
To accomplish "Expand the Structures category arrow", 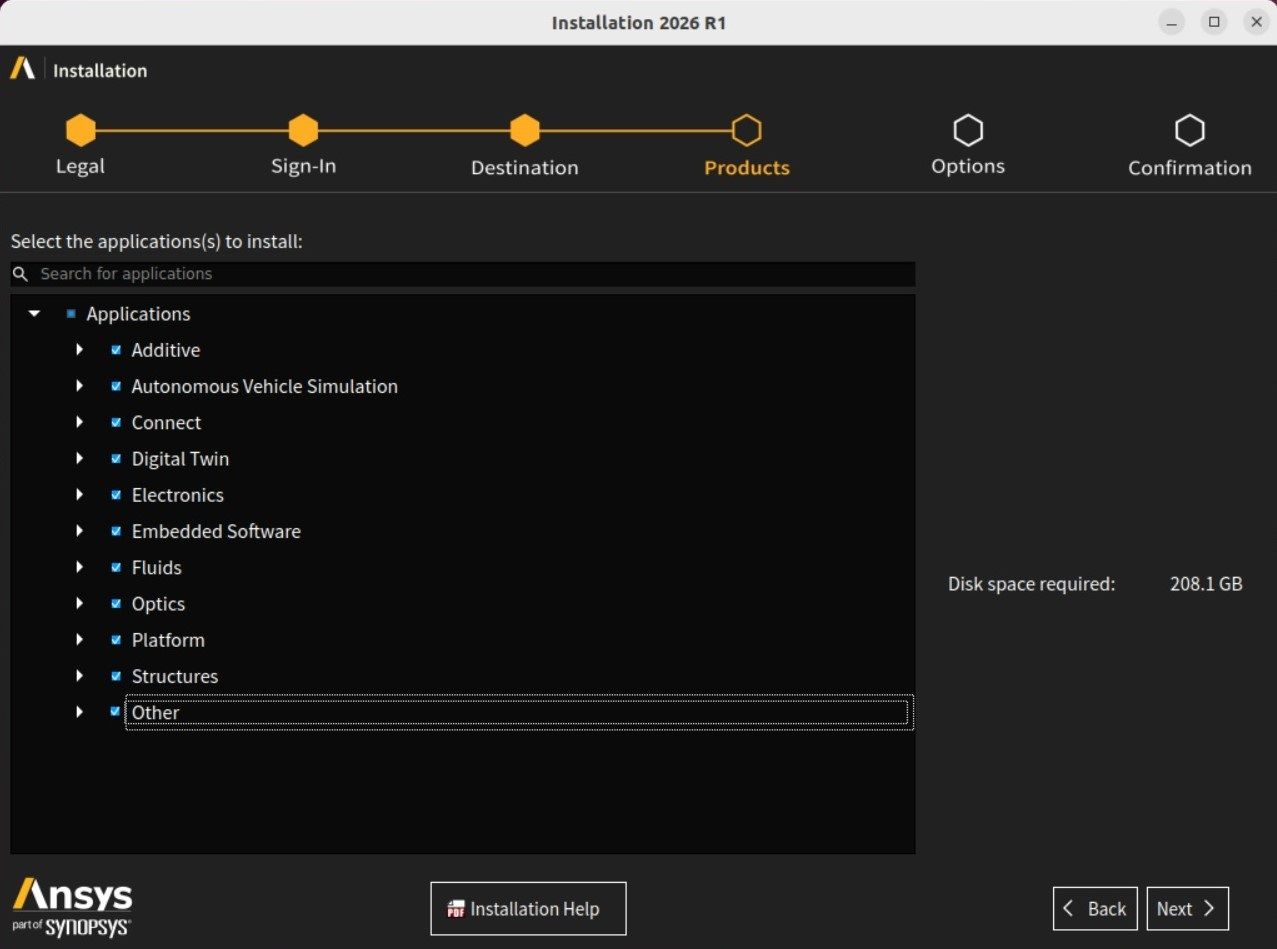I will click(x=80, y=676).
